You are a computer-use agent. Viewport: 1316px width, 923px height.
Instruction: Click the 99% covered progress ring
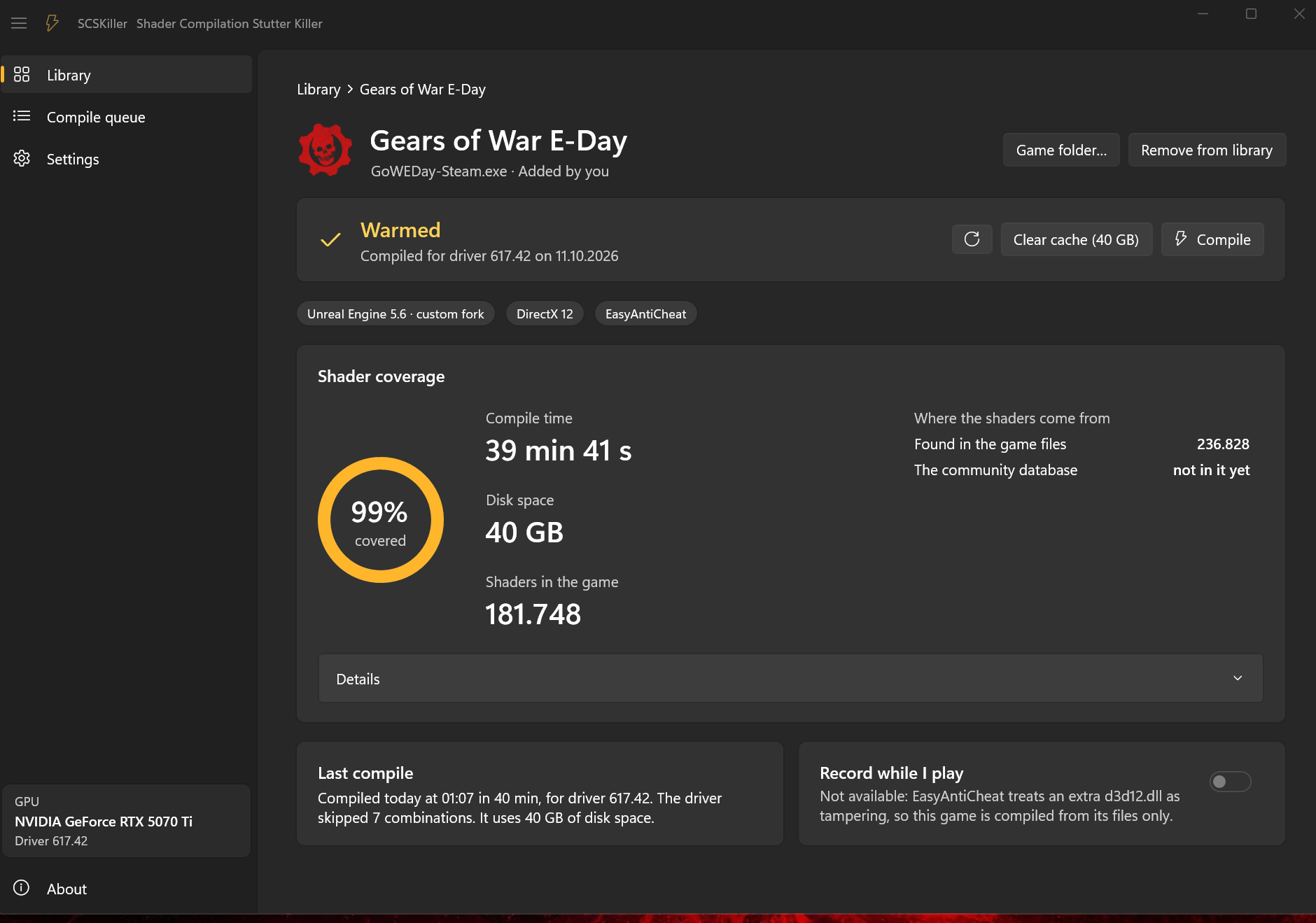[380, 520]
